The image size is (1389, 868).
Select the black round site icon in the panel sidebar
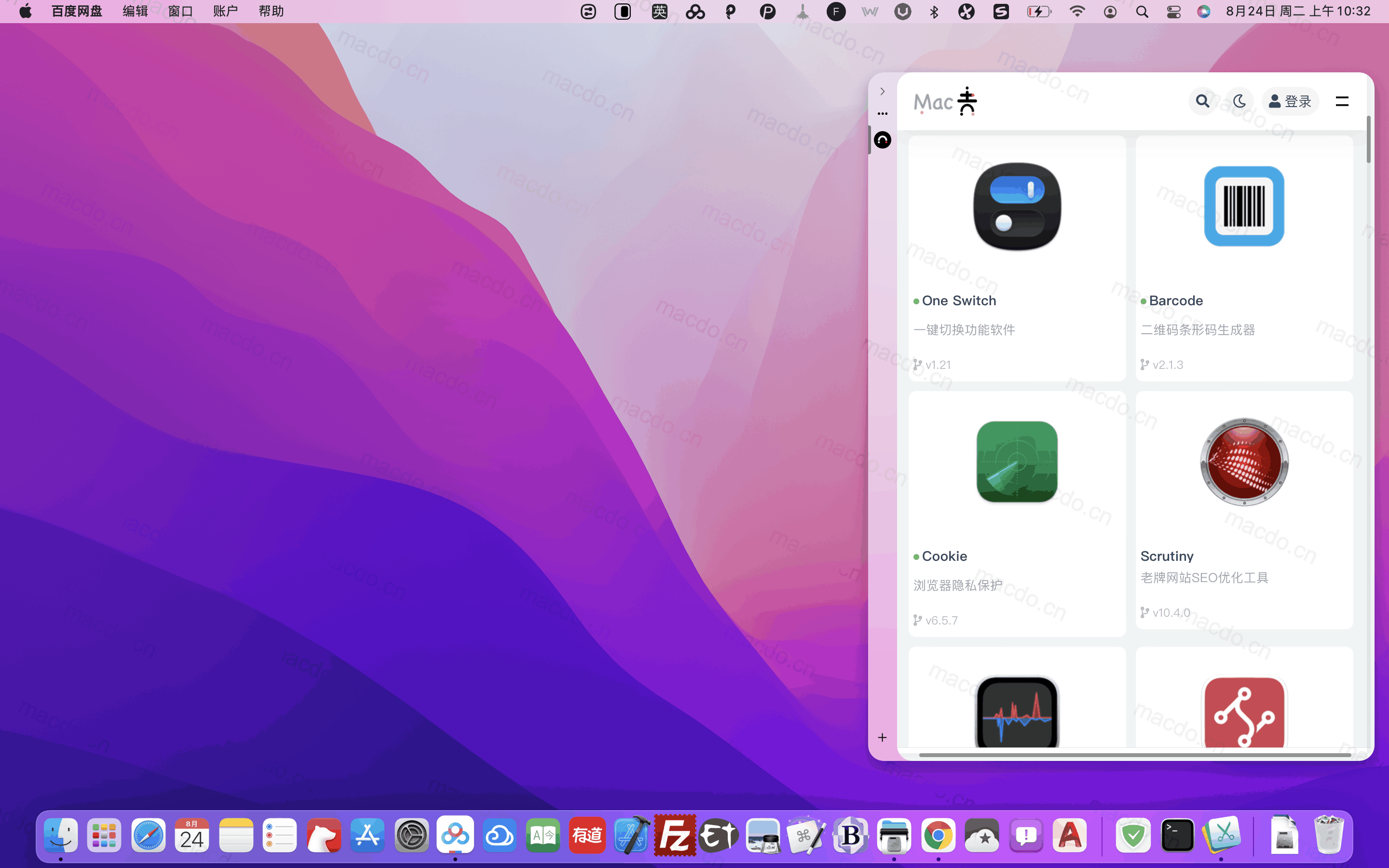[882, 139]
